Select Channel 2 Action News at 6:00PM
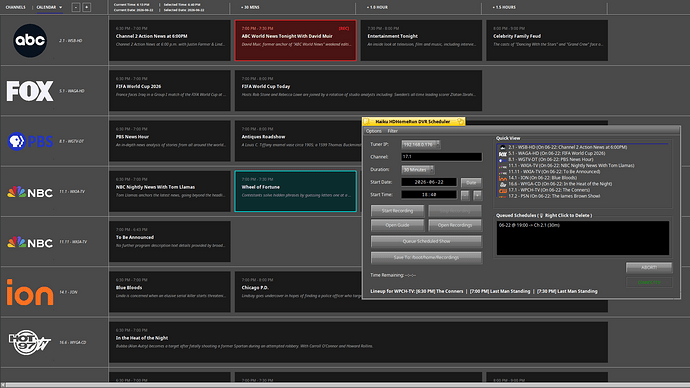This screenshot has height=388, width=690. pos(170,40)
